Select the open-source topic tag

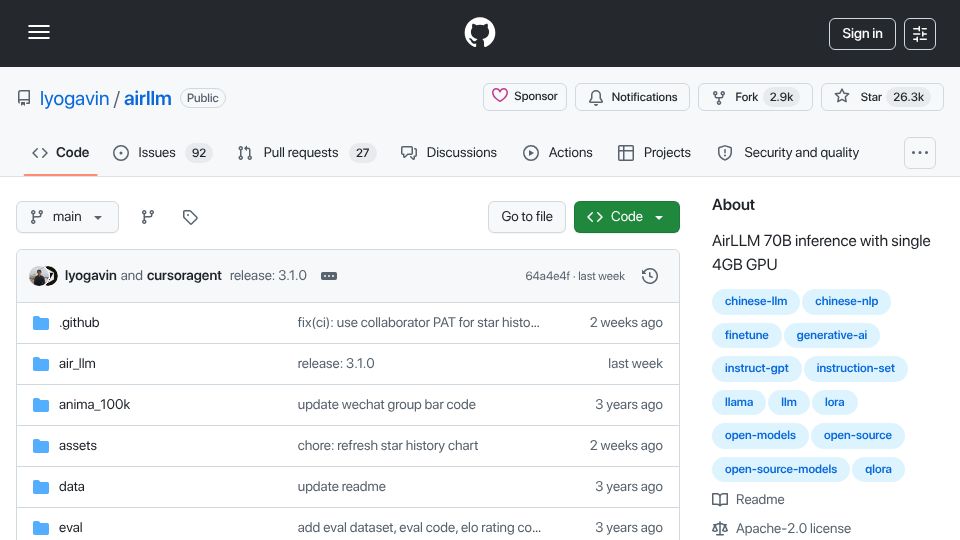coord(857,435)
